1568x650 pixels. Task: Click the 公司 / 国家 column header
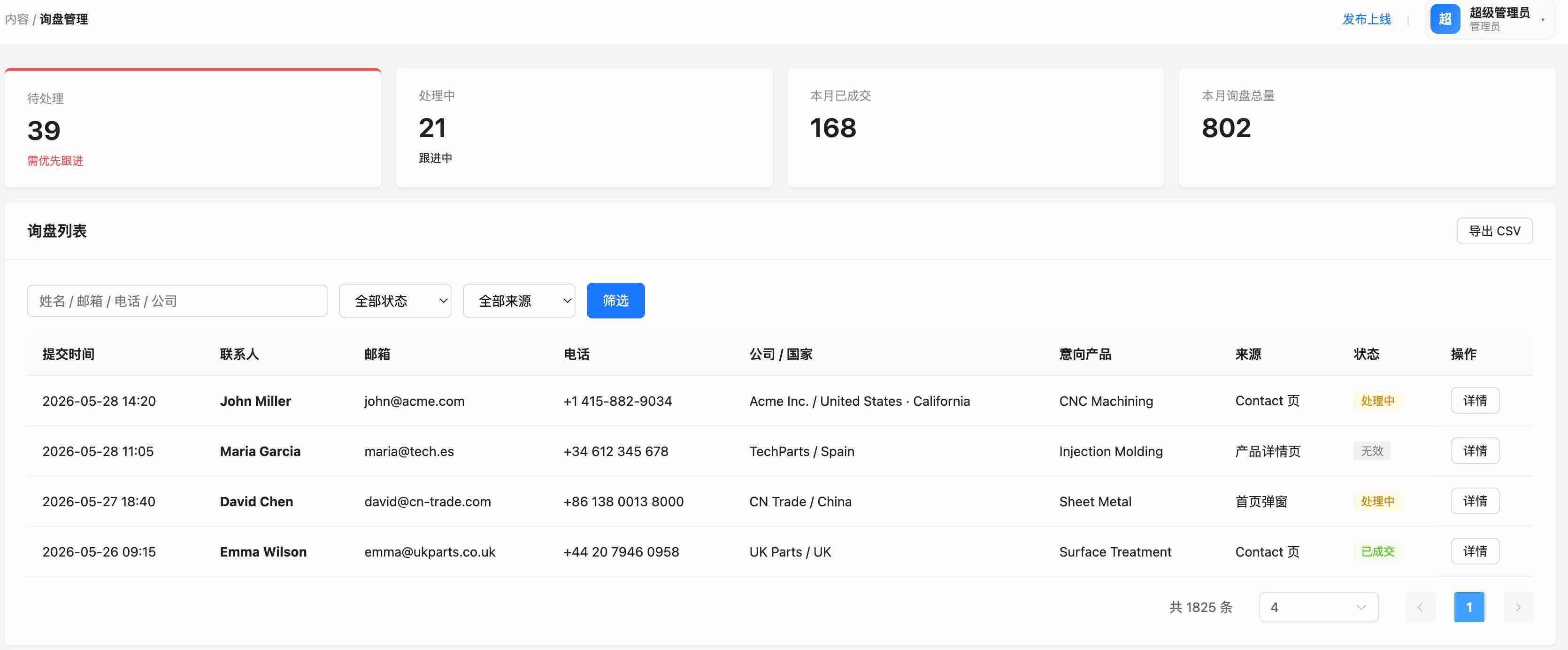point(781,355)
